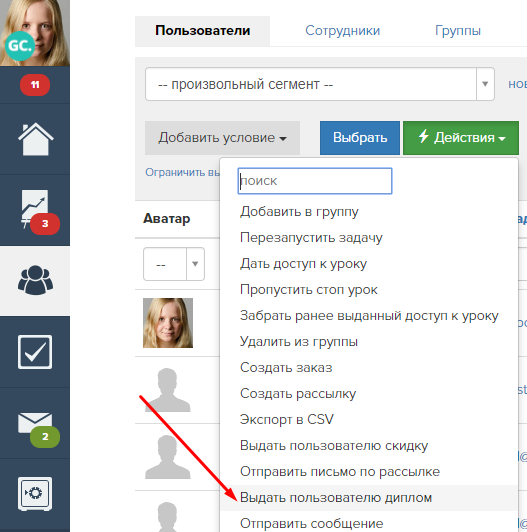The image size is (527, 532).
Task: Switch to the Группы tab
Action: (458, 31)
